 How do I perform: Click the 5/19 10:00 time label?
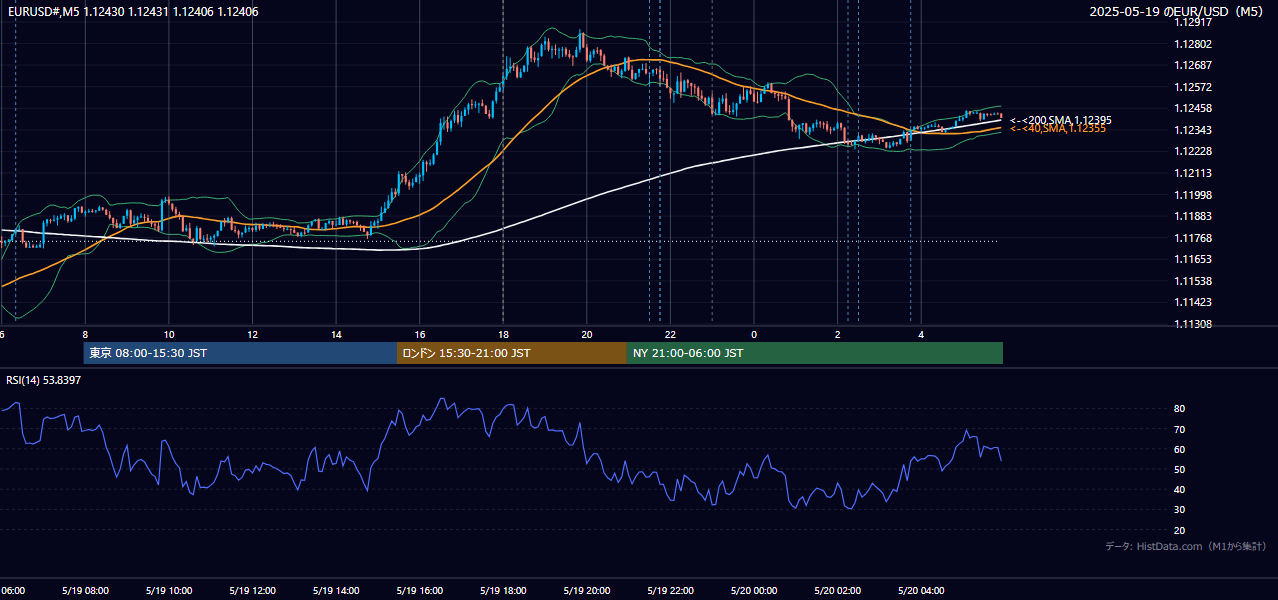168,591
